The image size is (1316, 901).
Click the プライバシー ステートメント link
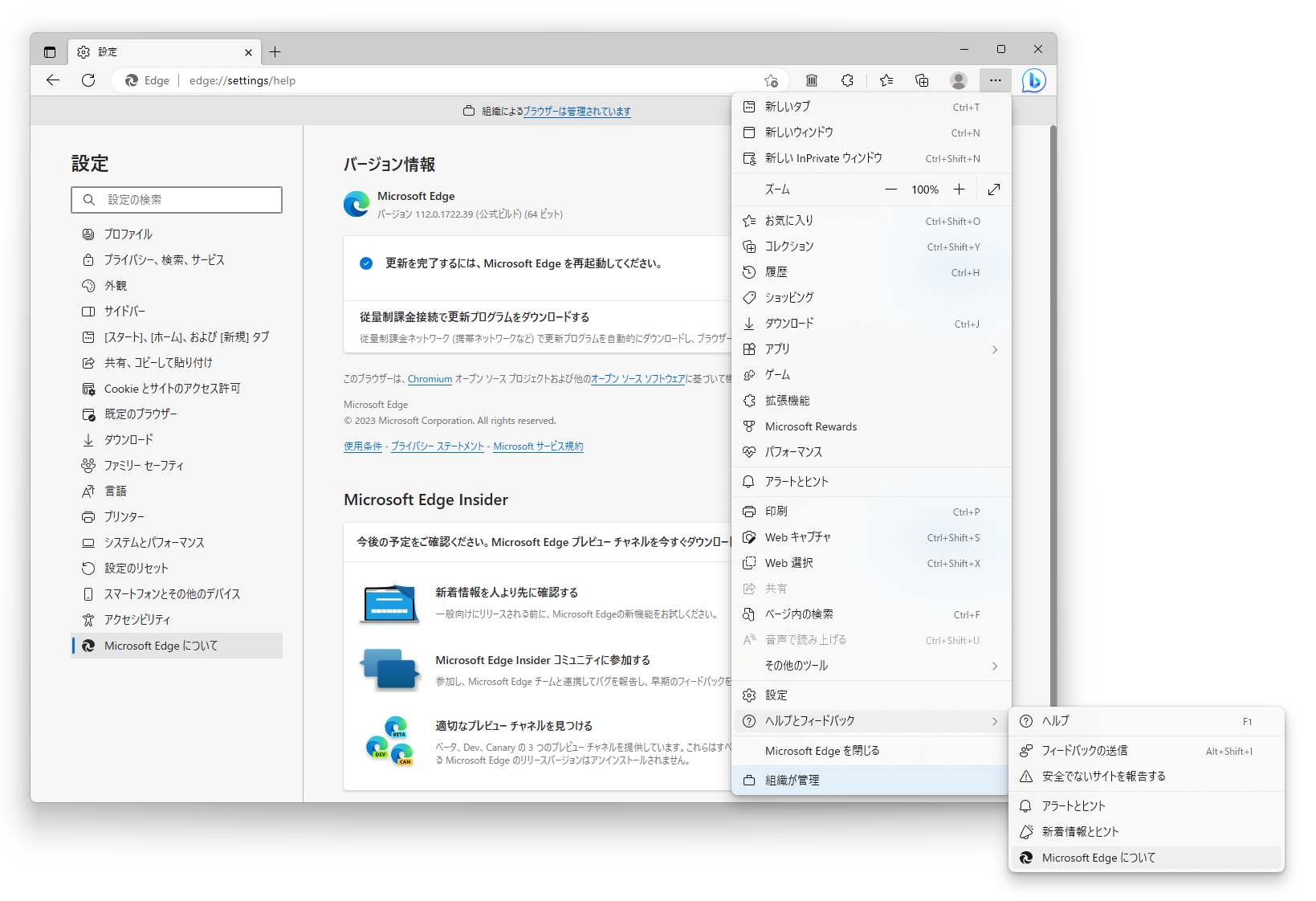pyautogui.click(x=437, y=446)
